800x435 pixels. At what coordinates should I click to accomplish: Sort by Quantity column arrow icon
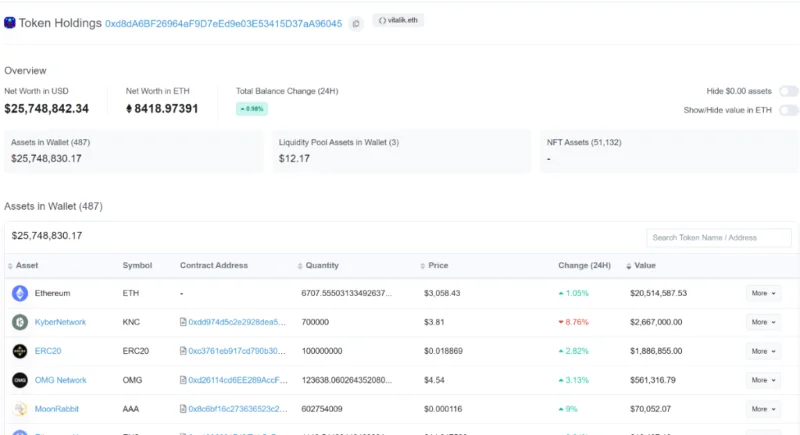[x=300, y=266]
